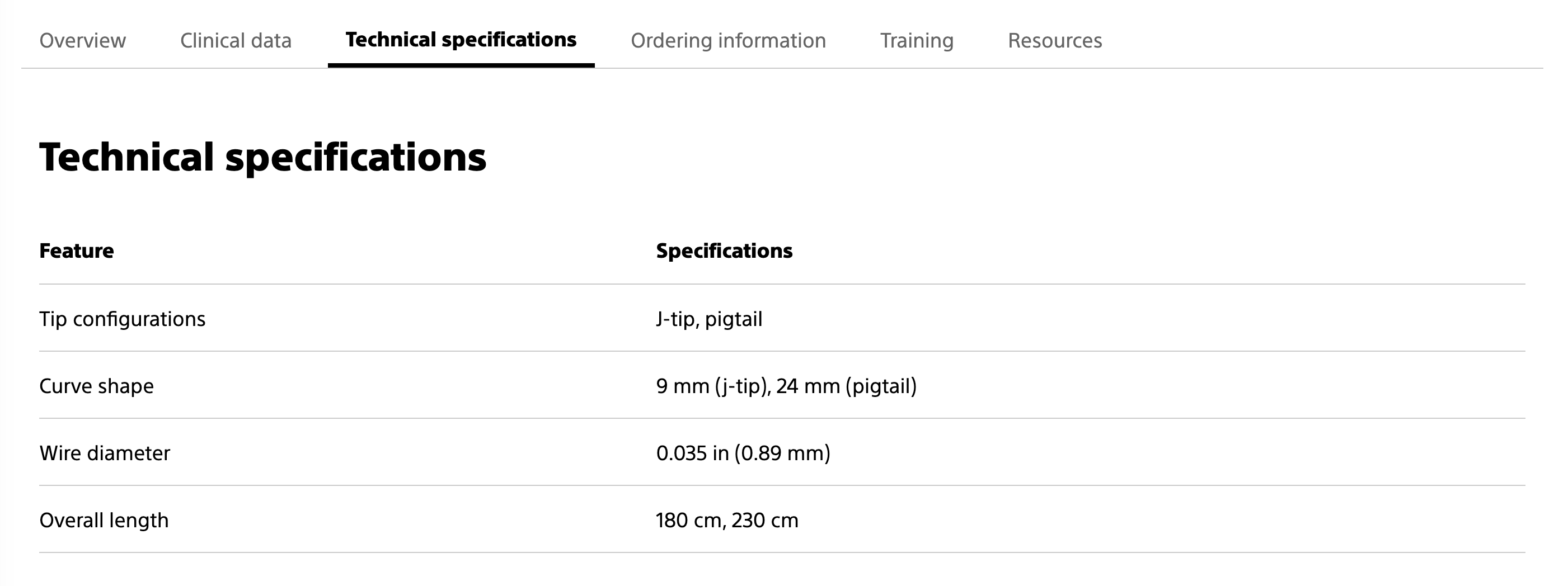Click the "180 cm" overall length value
This screenshot has height=586, width=1568.
pos(689,520)
